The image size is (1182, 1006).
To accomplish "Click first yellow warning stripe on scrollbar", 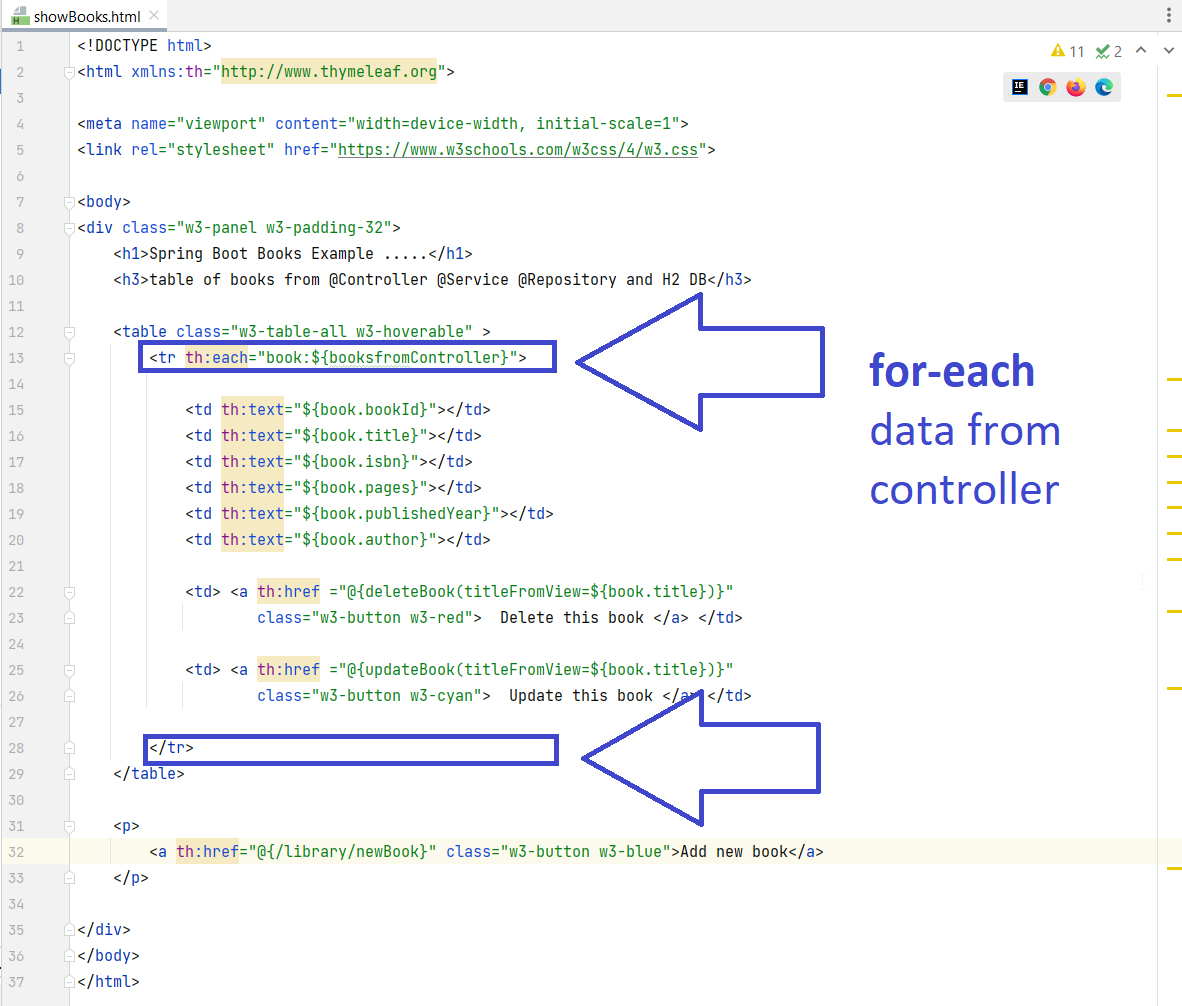I will tap(1174, 96).
